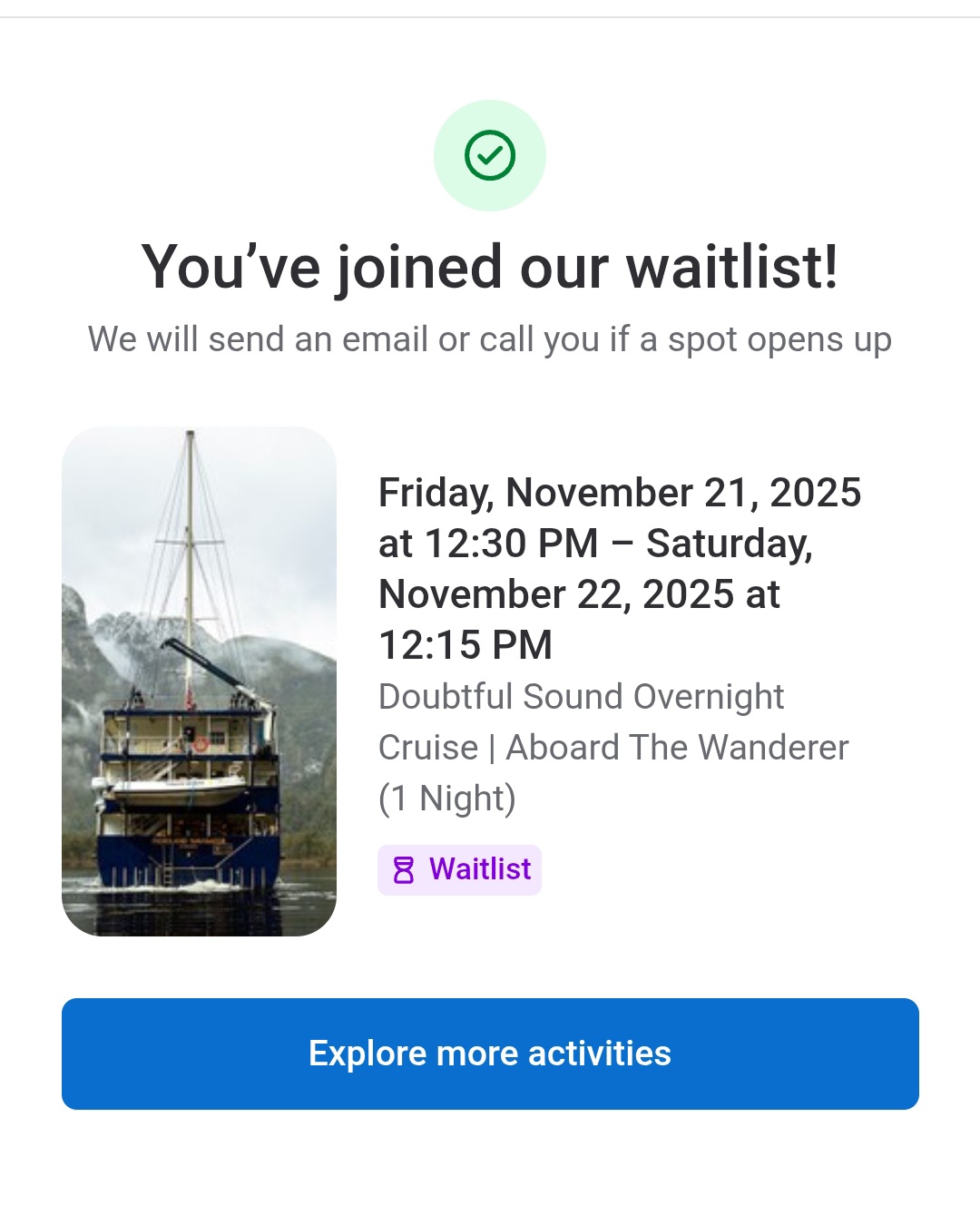Click the Doubtful Sound Overnight title text
The image size is (980, 1225).
(581, 697)
